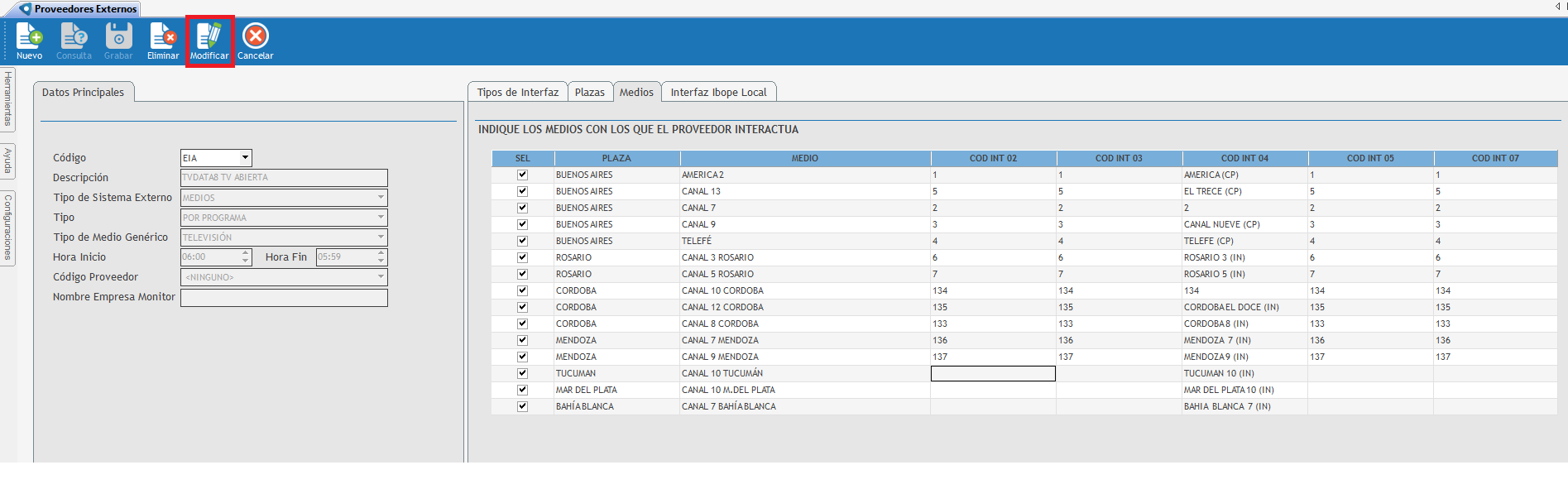Image resolution: width=1568 pixels, height=489 pixels.
Task: Open the Ayuda side panel
Action: tap(7, 161)
